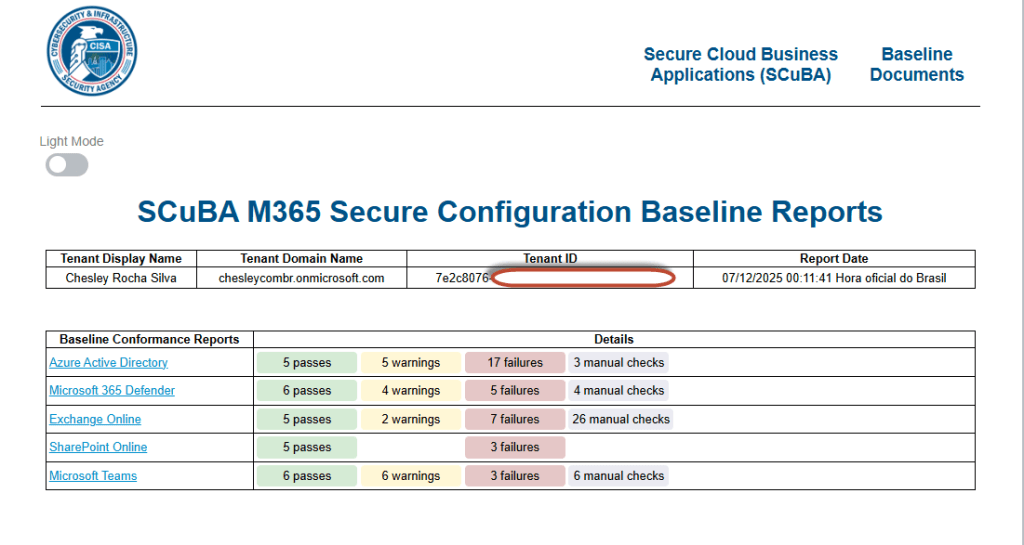This screenshot has height=545, width=1024.
Task: Click the 2 warnings badge
Action: [411, 419]
